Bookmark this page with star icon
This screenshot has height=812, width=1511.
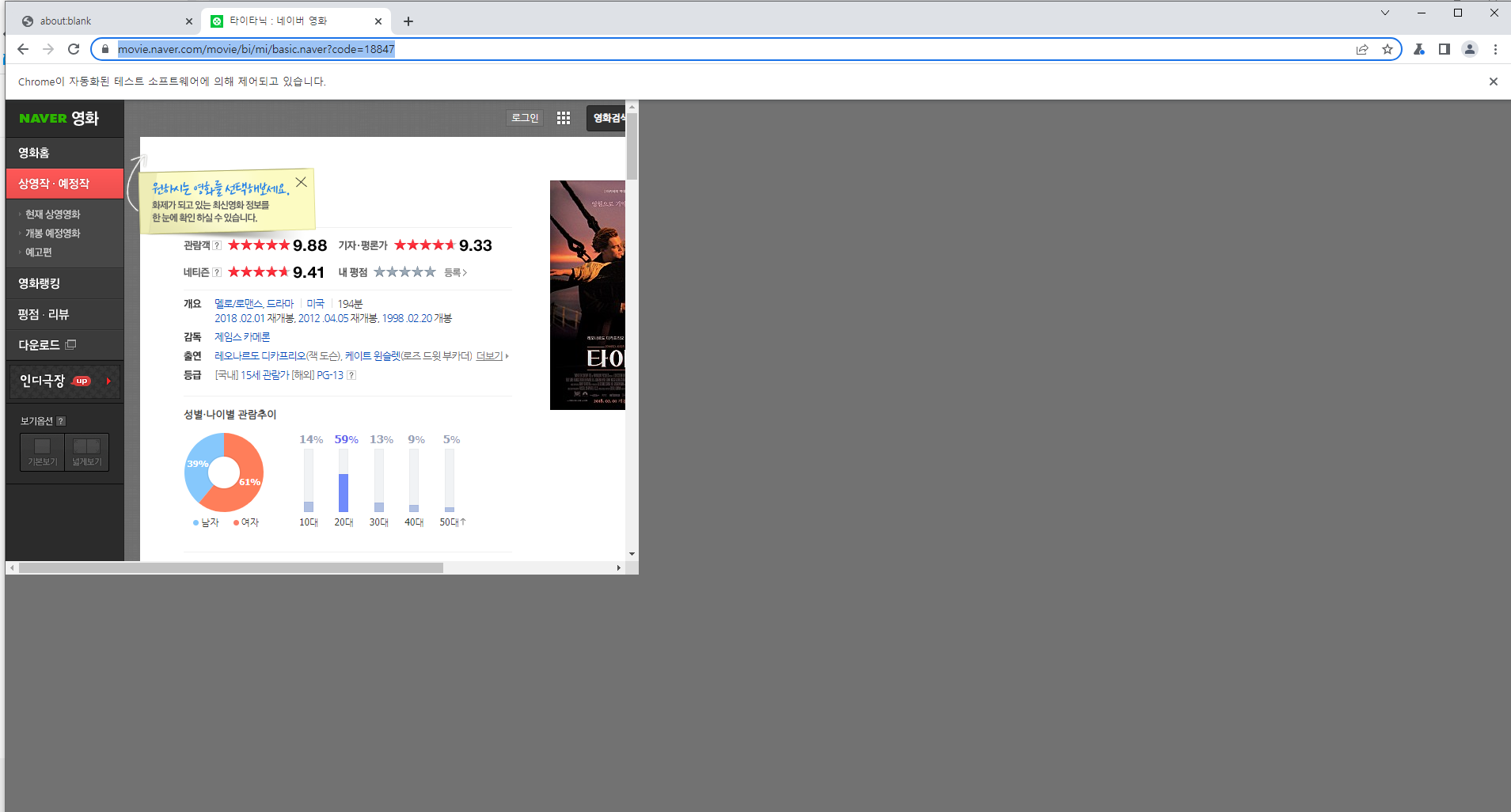tap(1388, 49)
